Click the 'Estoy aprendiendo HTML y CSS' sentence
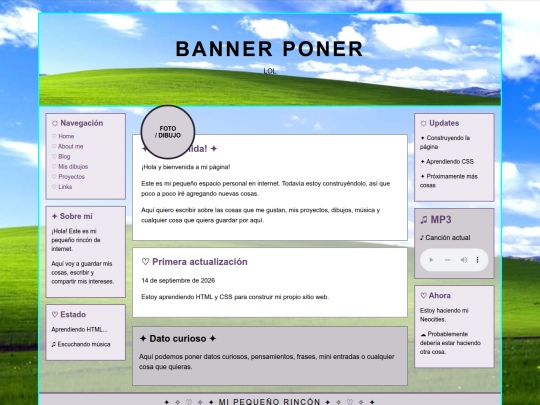This screenshot has height=405, width=540. click(x=235, y=297)
